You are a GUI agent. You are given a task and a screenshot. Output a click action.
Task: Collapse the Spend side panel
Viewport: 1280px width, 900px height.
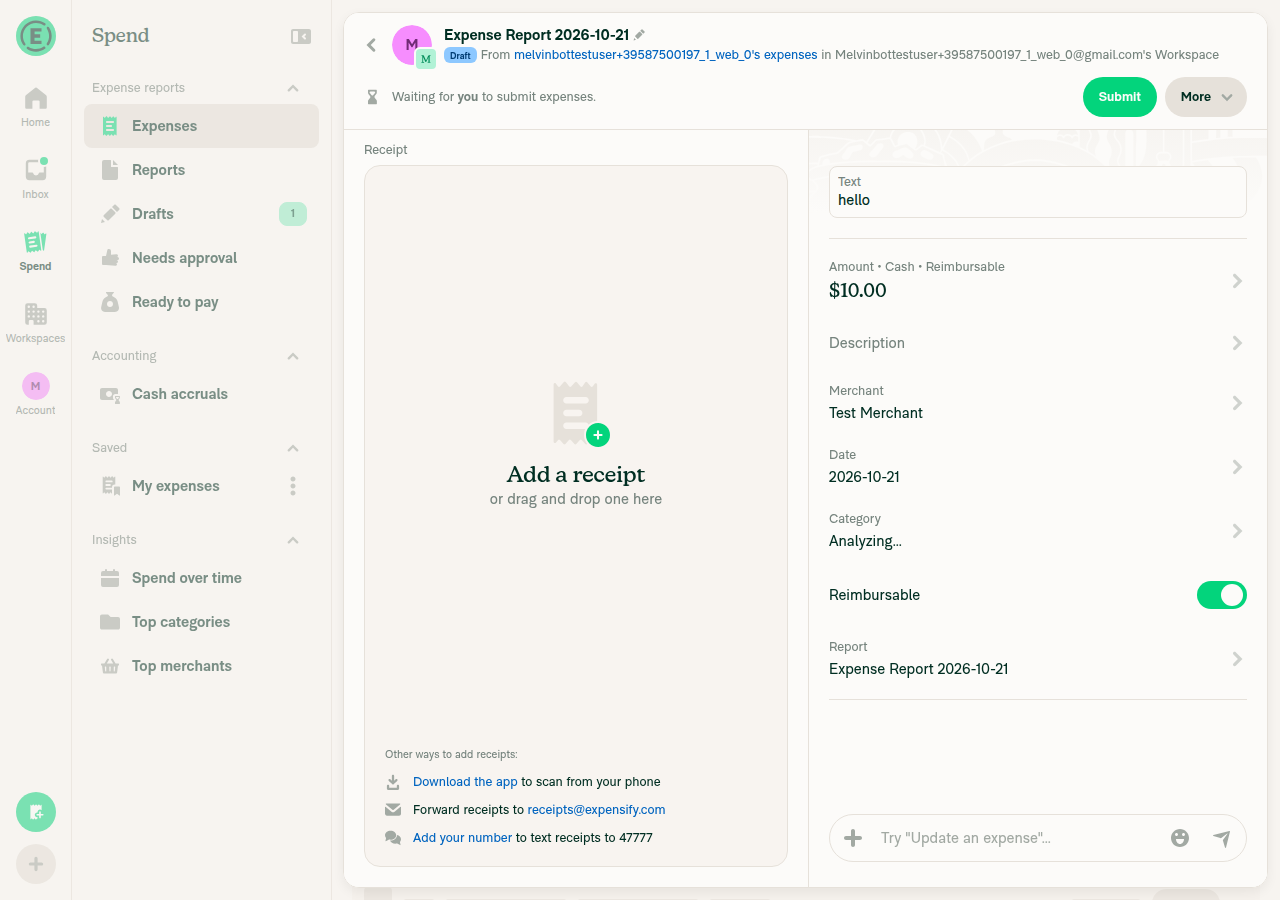coord(301,36)
